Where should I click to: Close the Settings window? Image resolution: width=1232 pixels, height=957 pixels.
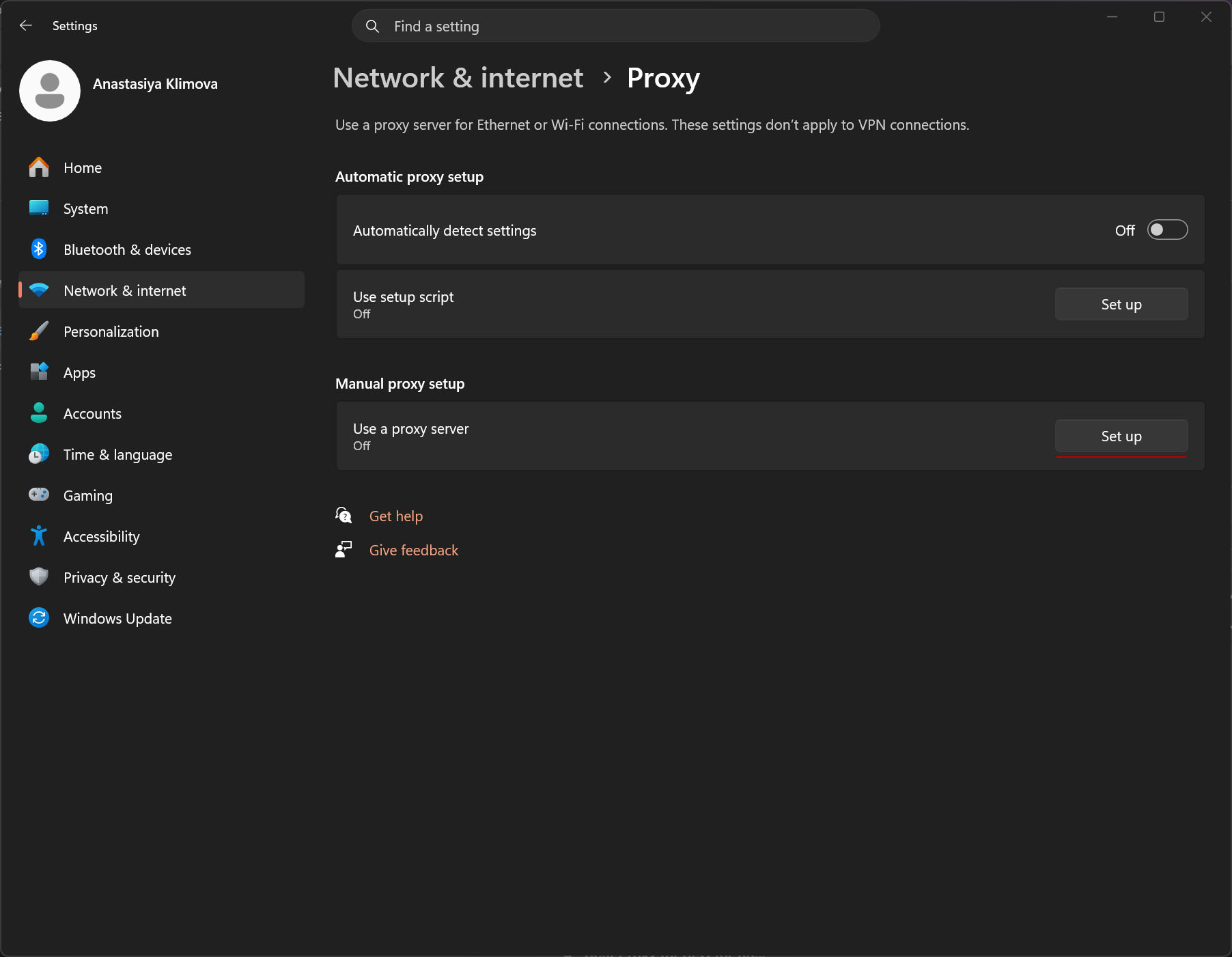(1206, 17)
